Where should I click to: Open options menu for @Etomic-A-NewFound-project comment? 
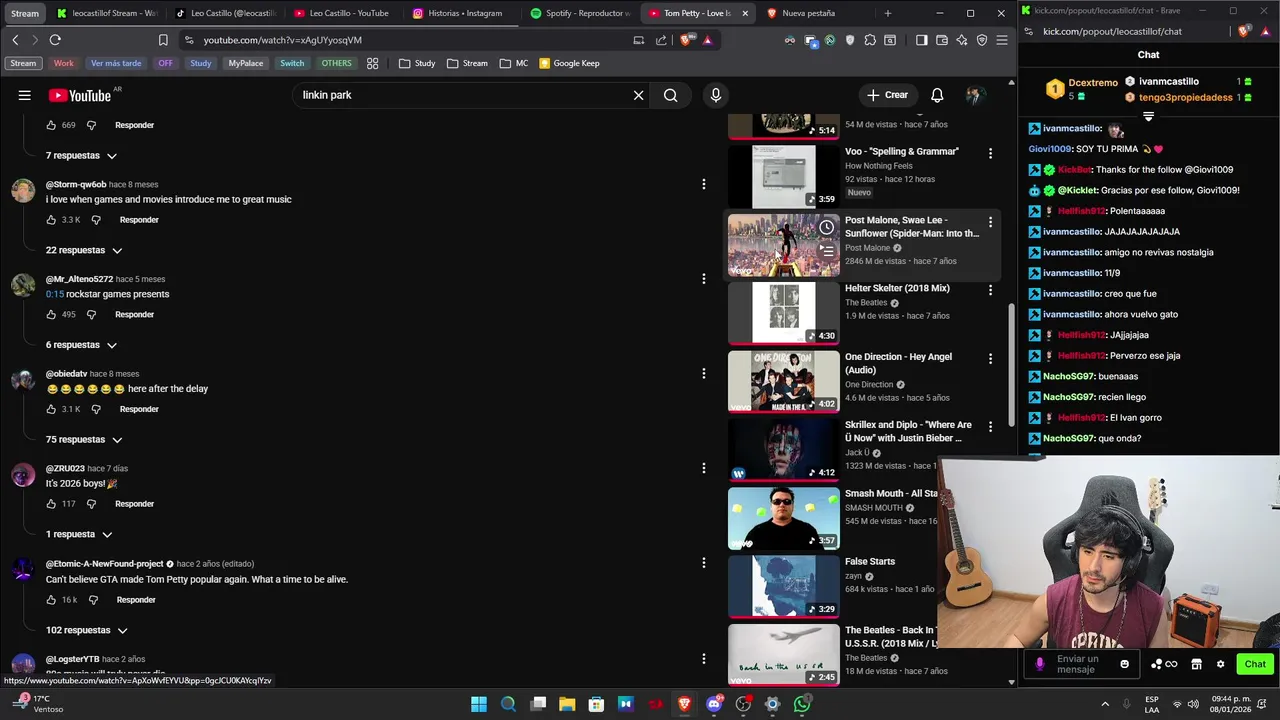[703, 563]
